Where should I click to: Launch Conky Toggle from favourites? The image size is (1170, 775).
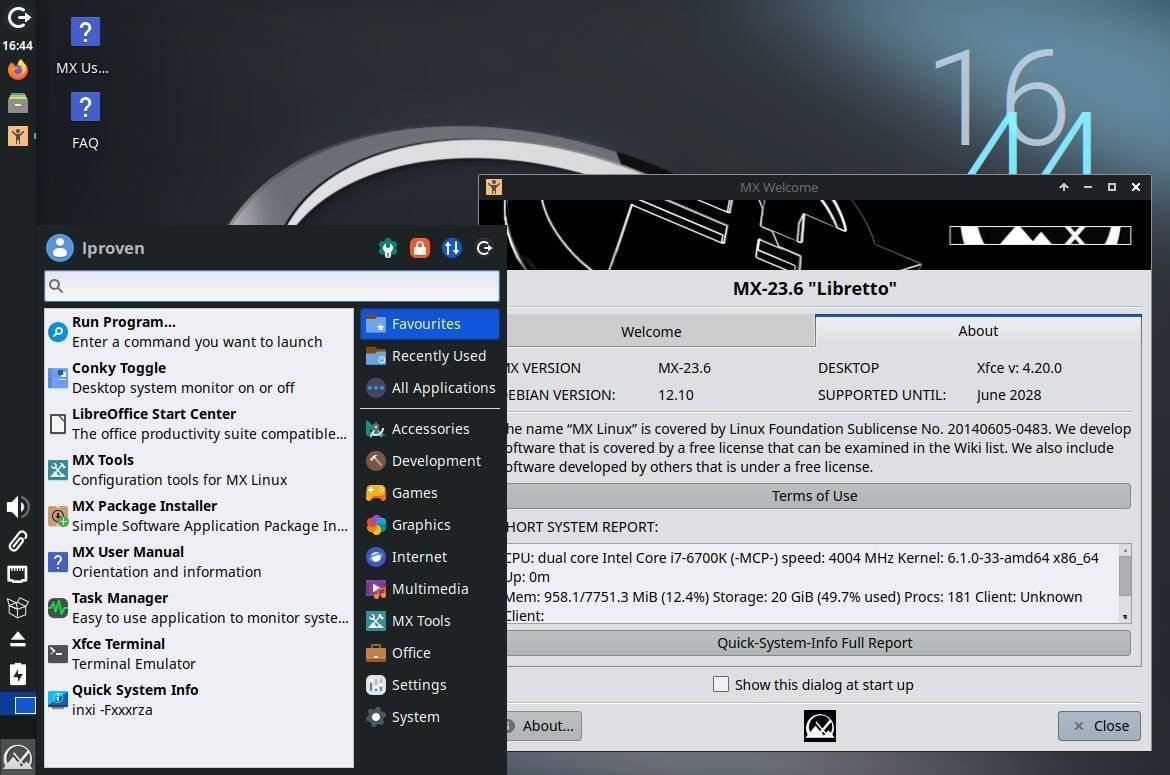point(198,378)
